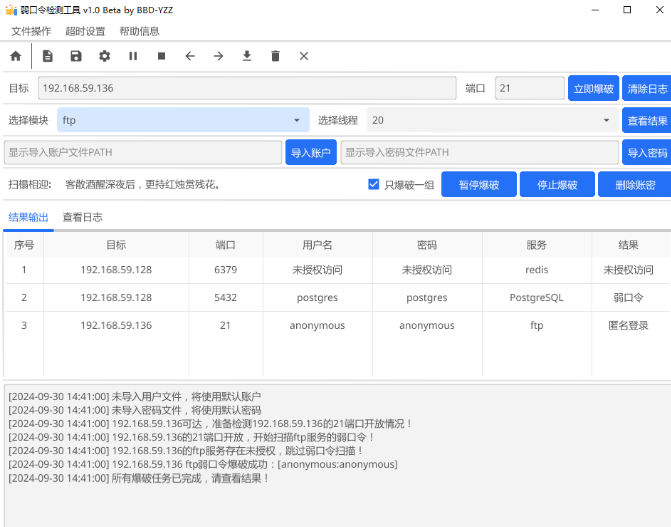671x527 pixels.
Task: Click the 查看结果 button
Action: click(647, 121)
